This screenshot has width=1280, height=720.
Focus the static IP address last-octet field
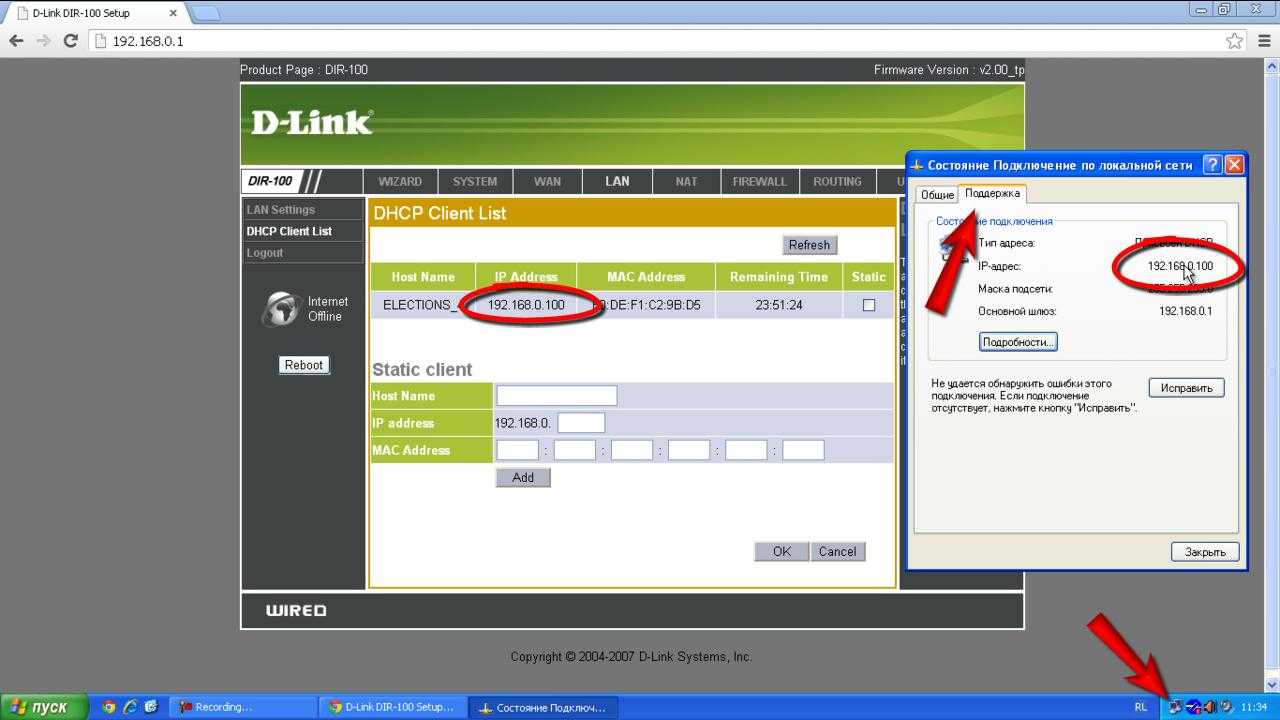point(581,423)
